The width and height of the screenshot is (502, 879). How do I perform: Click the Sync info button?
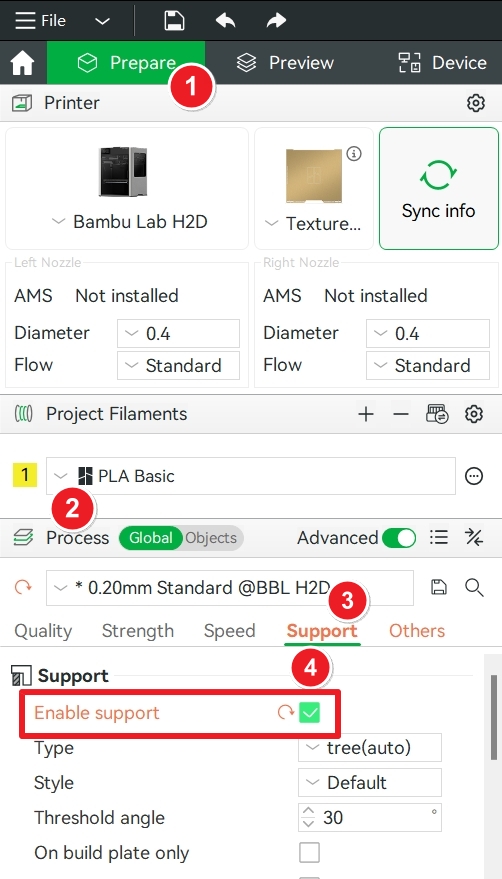[x=439, y=188]
